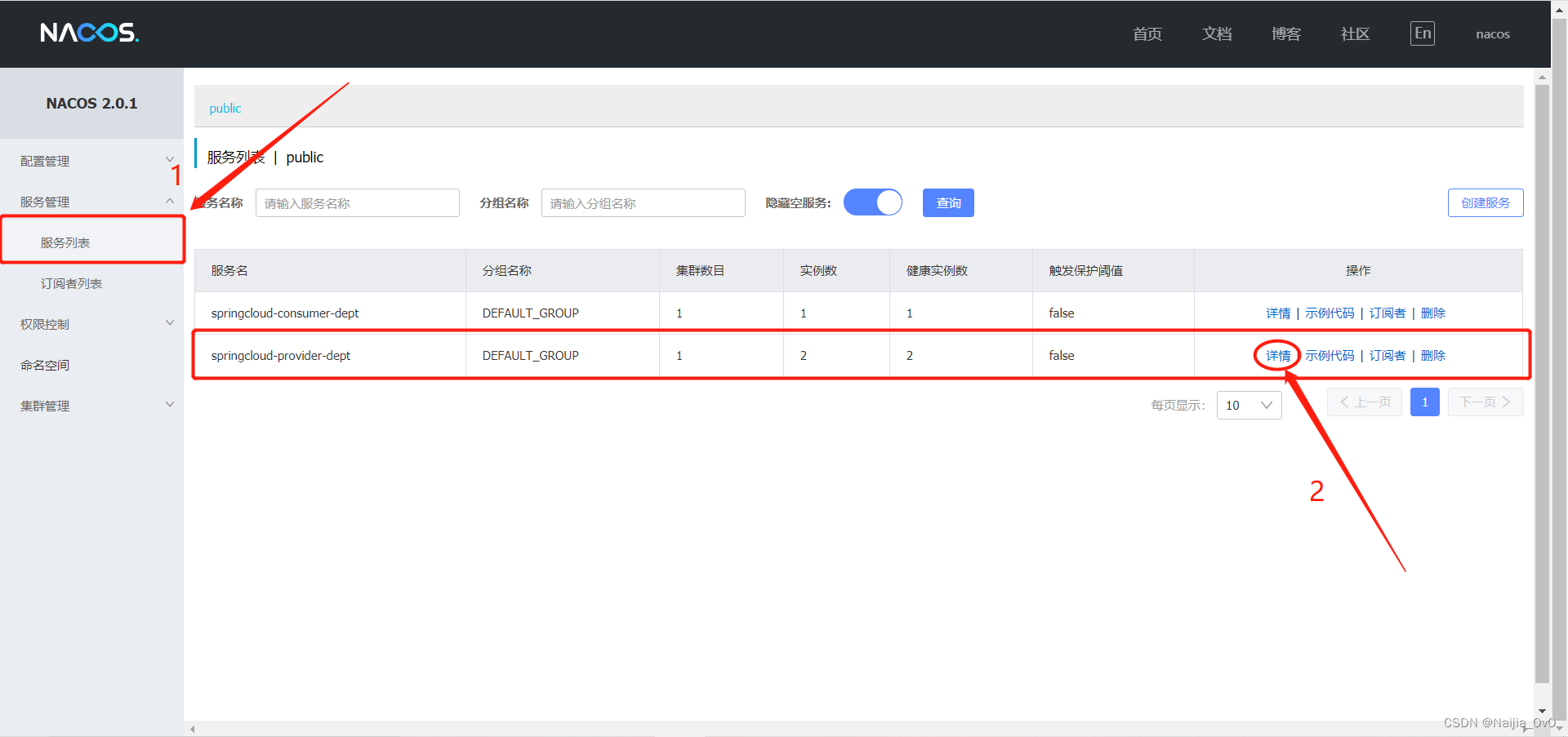Toggle the hide empty services switch
1568x737 pixels.
[873, 202]
